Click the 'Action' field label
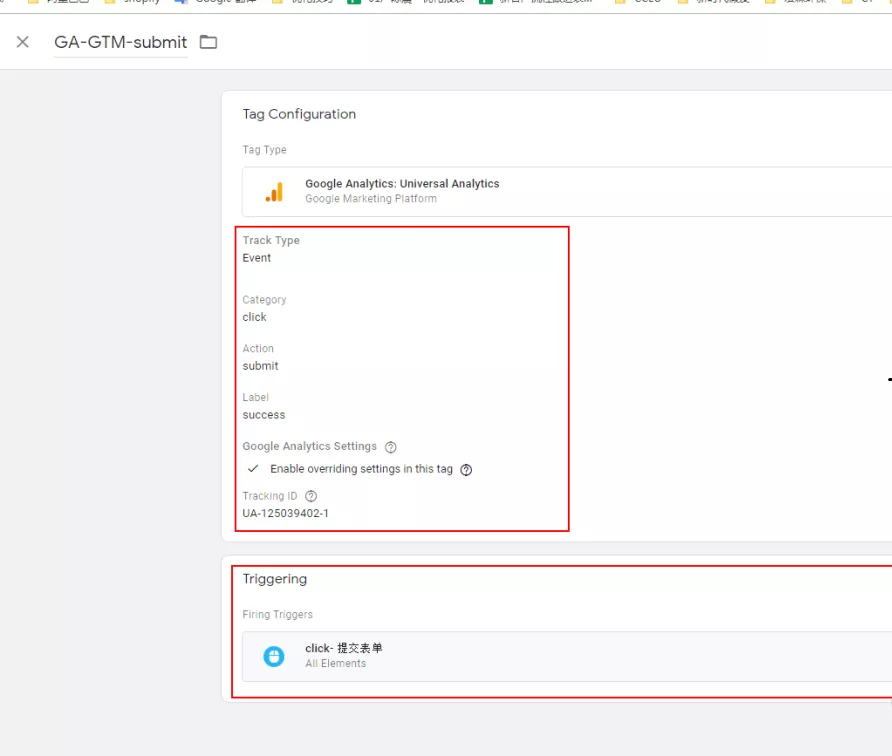The image size is (892, 756). 258,348
